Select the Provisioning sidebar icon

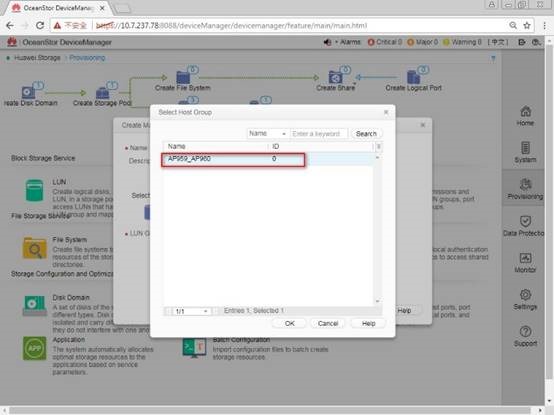525,184
